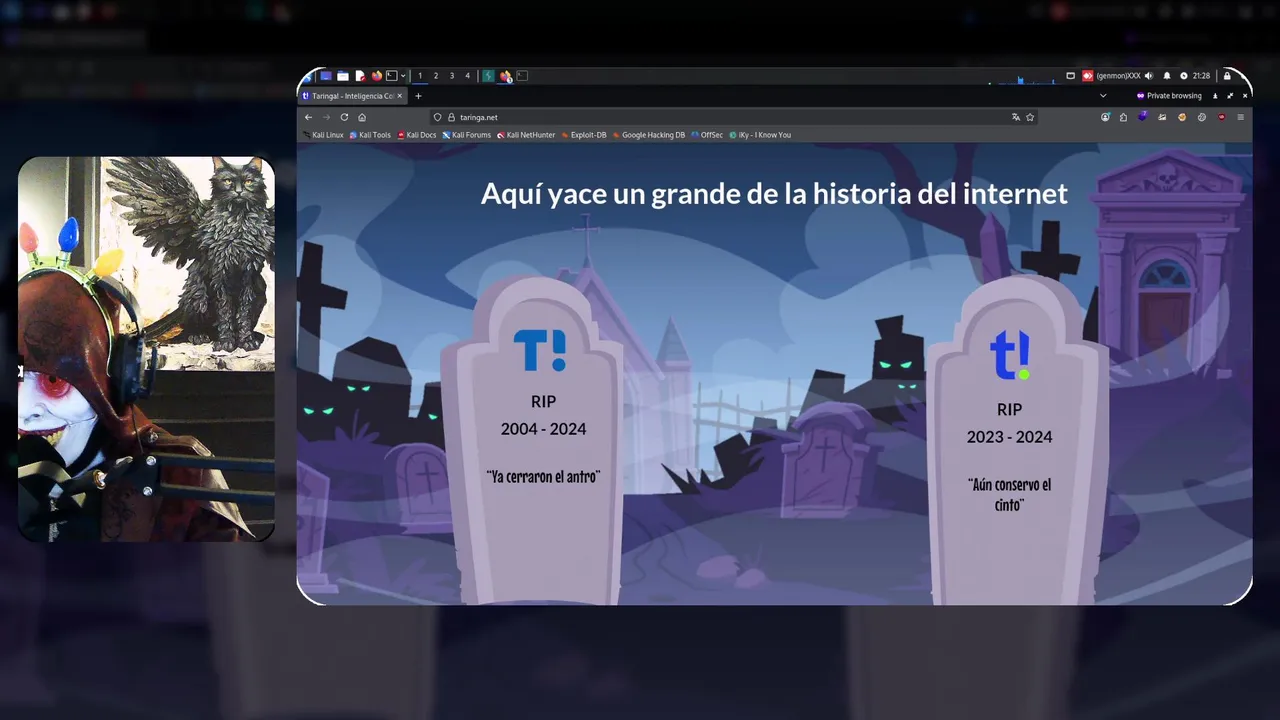Open the notifications bell in panel

(1167, 76)
